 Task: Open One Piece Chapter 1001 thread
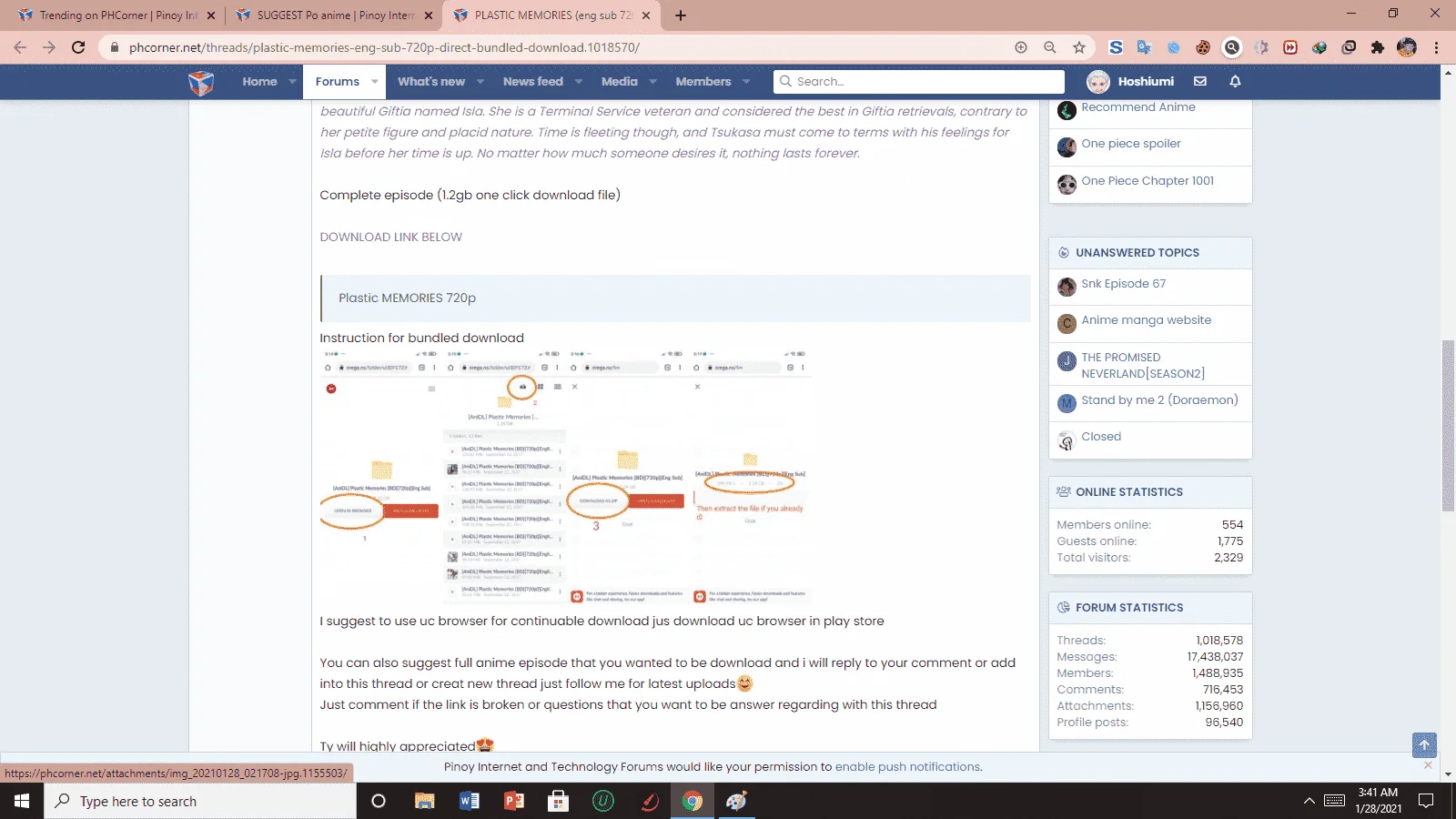(x=1148, y=181)
